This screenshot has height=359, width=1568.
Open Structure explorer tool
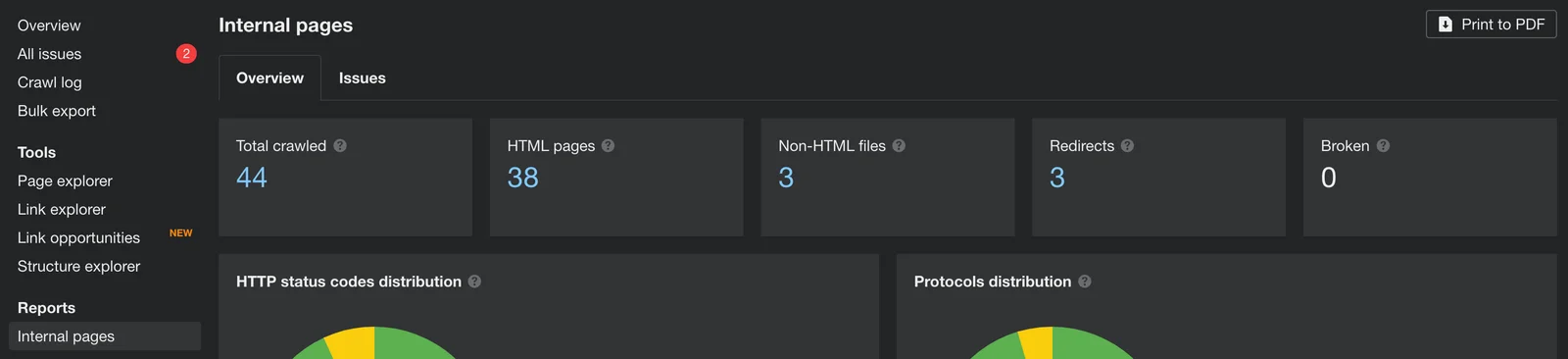78,266
